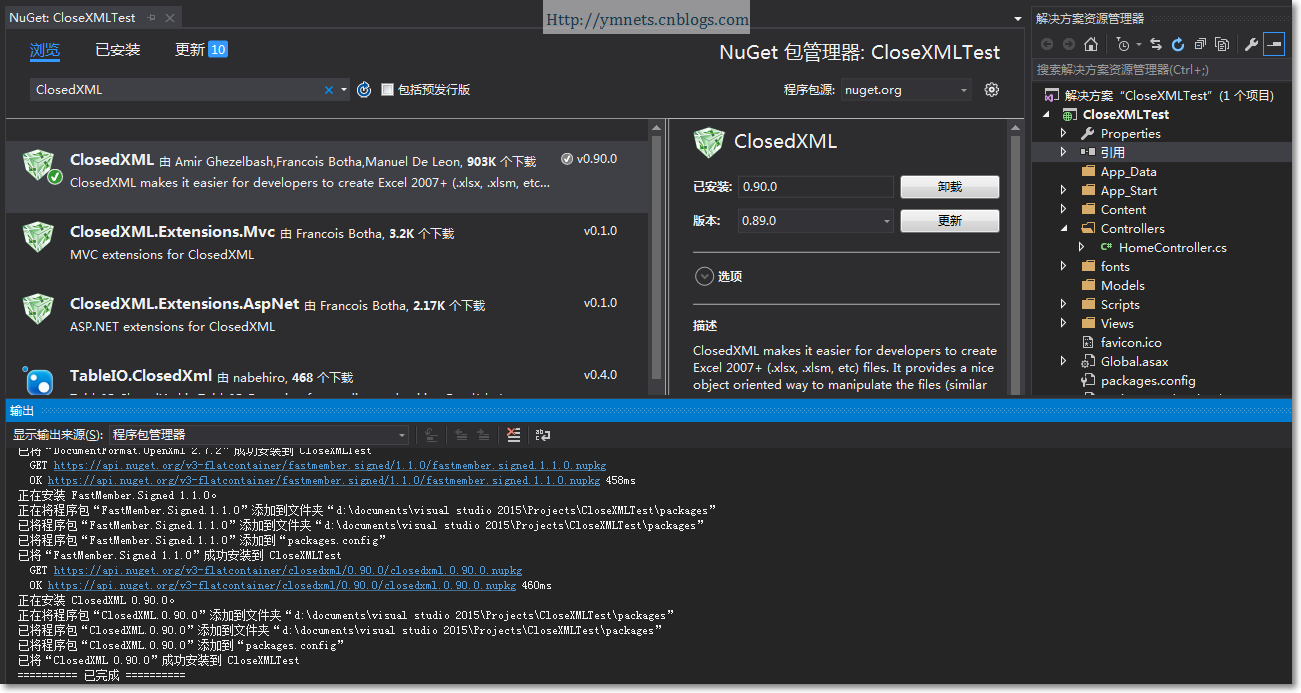Image resolution: width=1301 pixels, height=693 pixels.
Task: Switch to the Browse tab
Action: pos(45,50)
